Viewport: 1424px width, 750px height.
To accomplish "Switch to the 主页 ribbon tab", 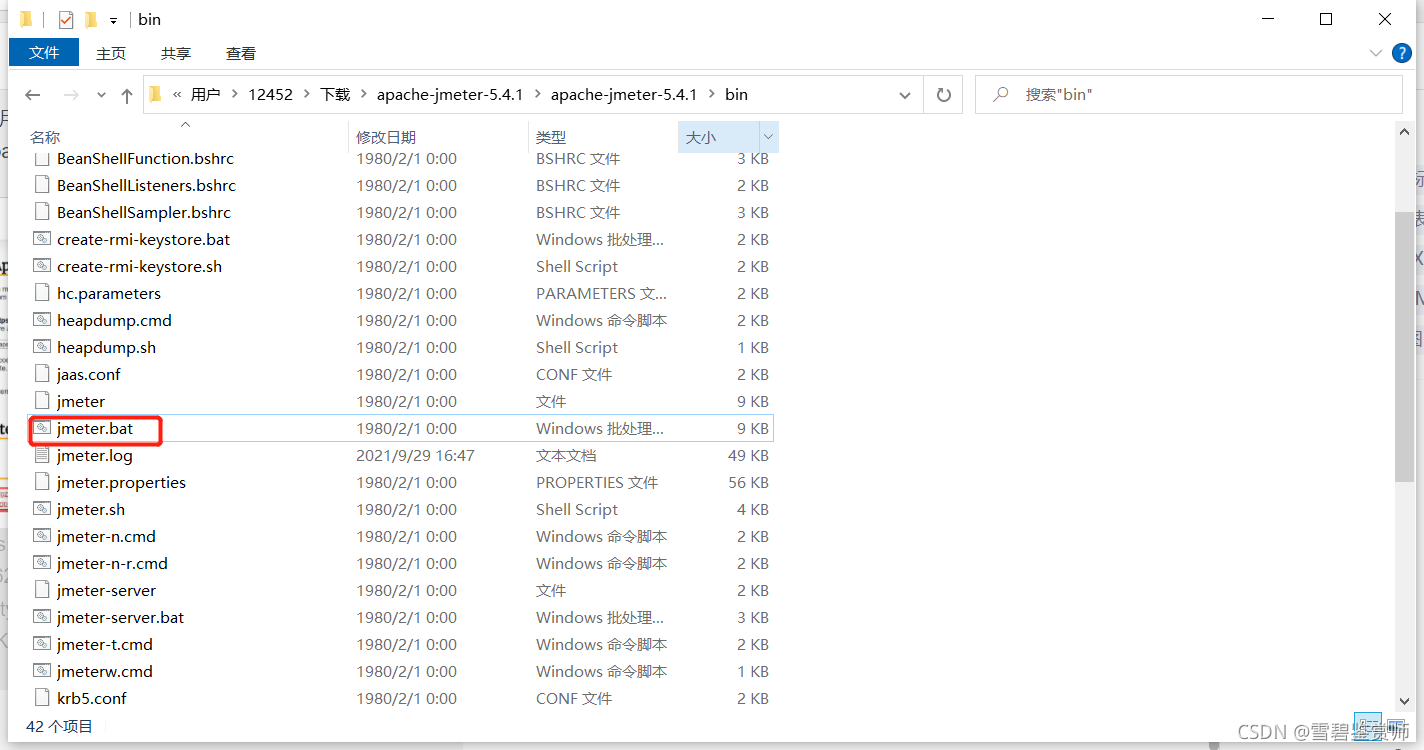I will (111, 53).
